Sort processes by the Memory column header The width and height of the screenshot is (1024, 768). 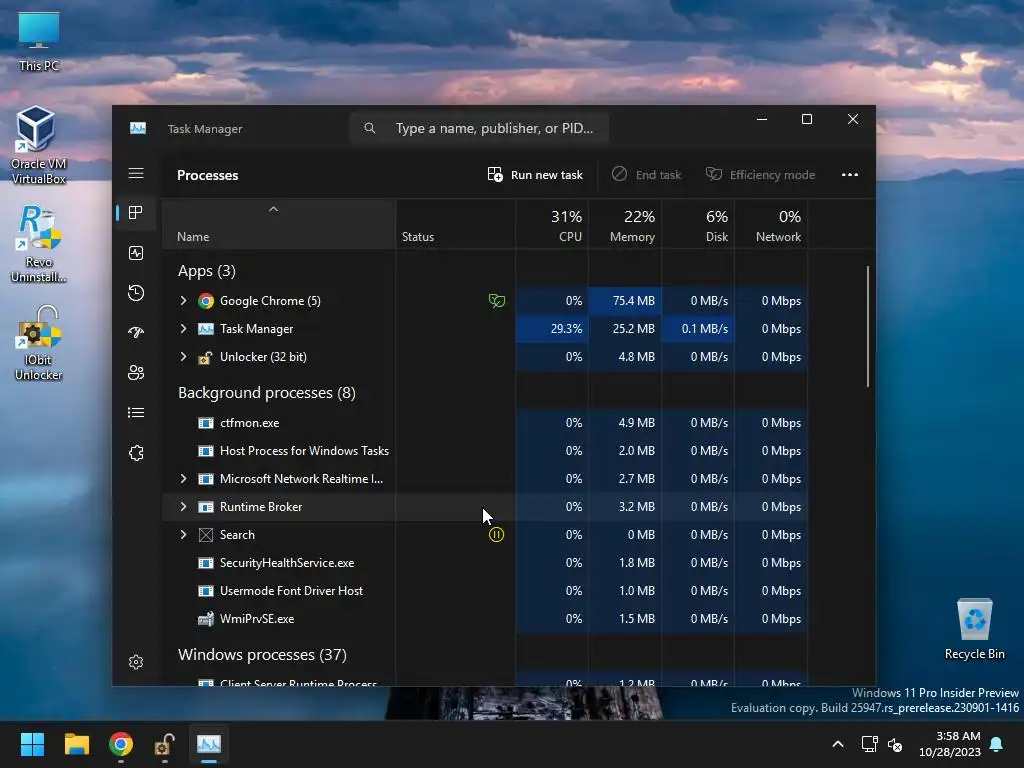pos(625,225)
